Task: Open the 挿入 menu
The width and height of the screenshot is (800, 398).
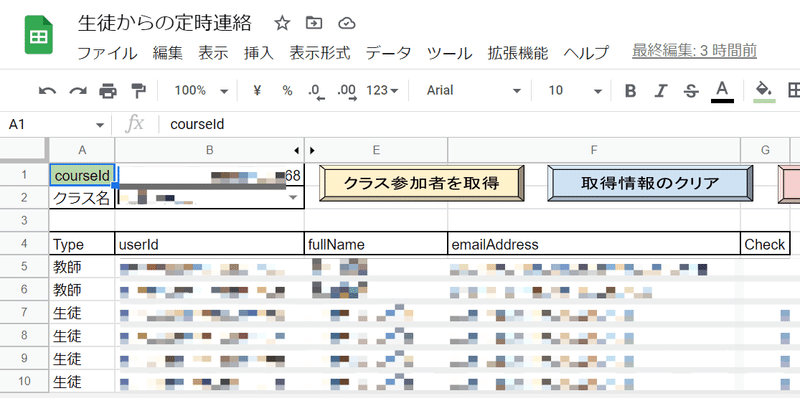Action: (x=259, y=53)
